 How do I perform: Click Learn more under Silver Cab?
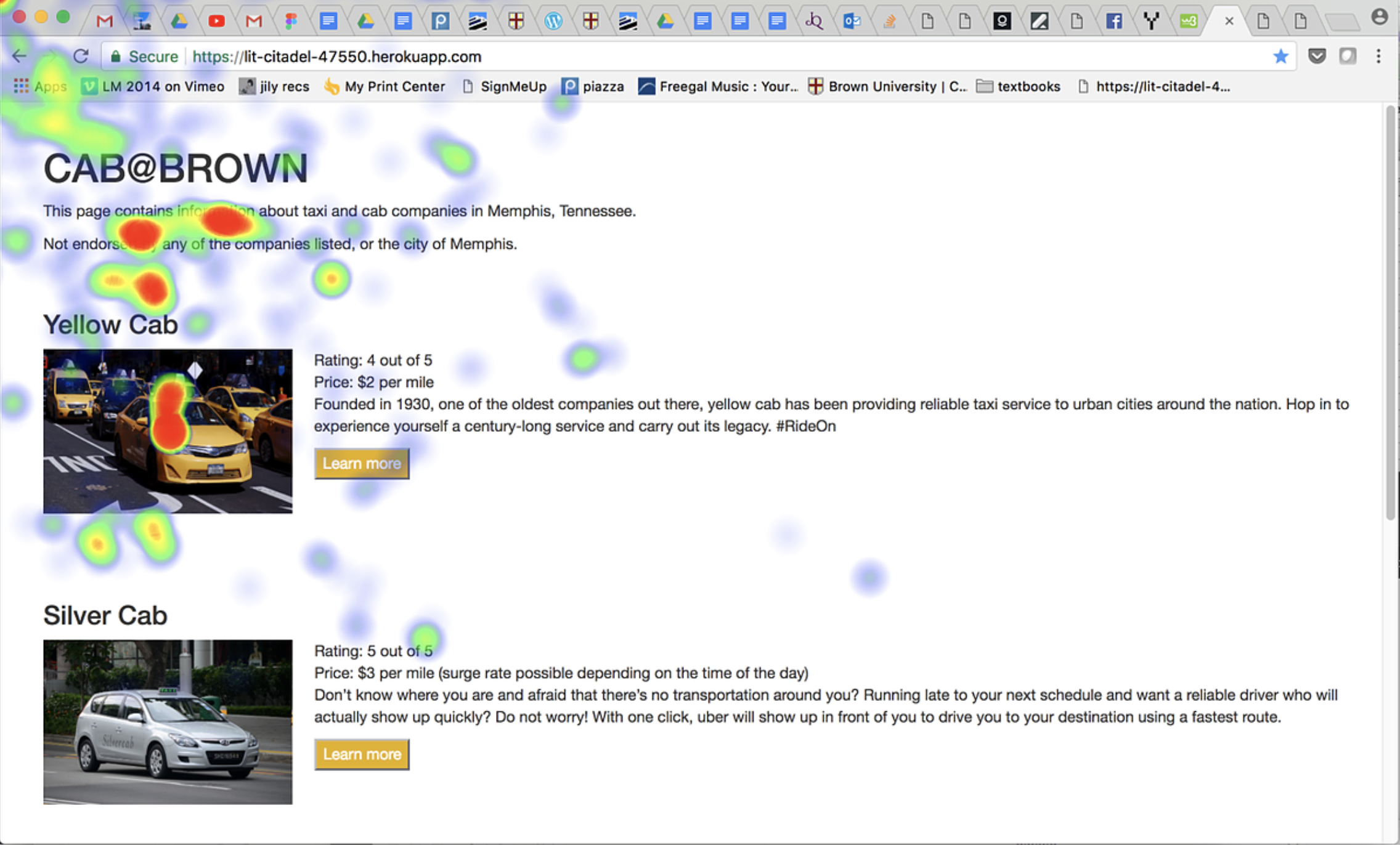(362, 754)
